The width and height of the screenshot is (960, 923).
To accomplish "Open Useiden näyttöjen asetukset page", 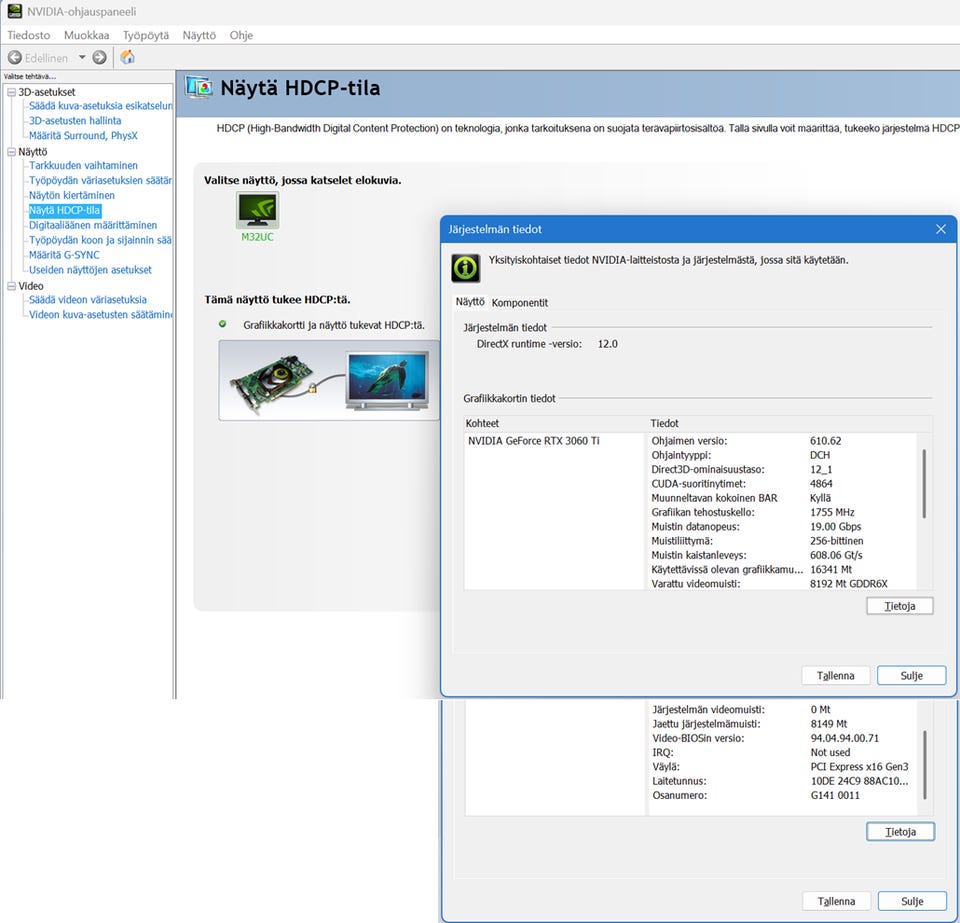I will (x=91, y=270).
